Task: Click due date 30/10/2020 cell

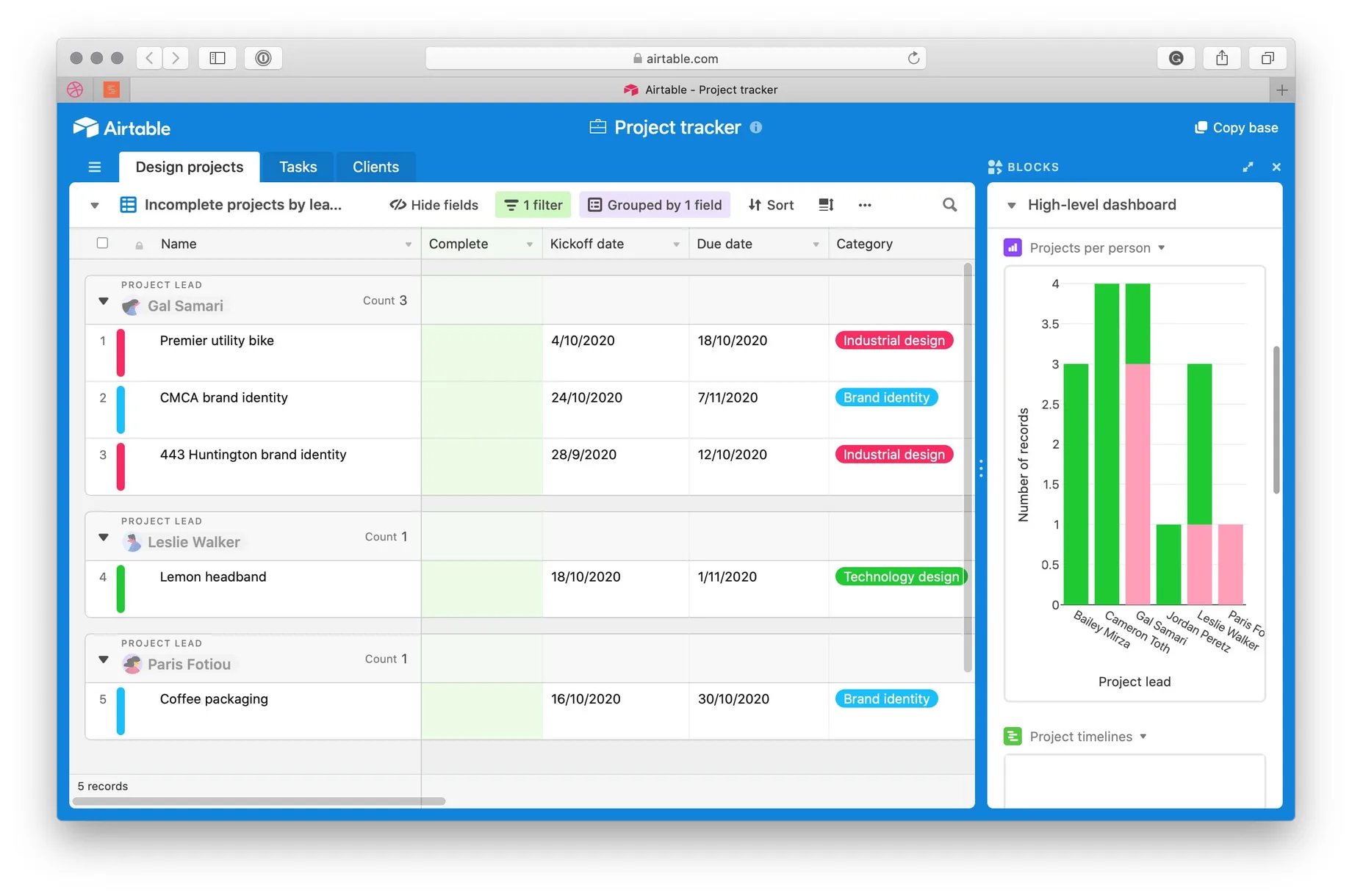Action: click(758, 711)
